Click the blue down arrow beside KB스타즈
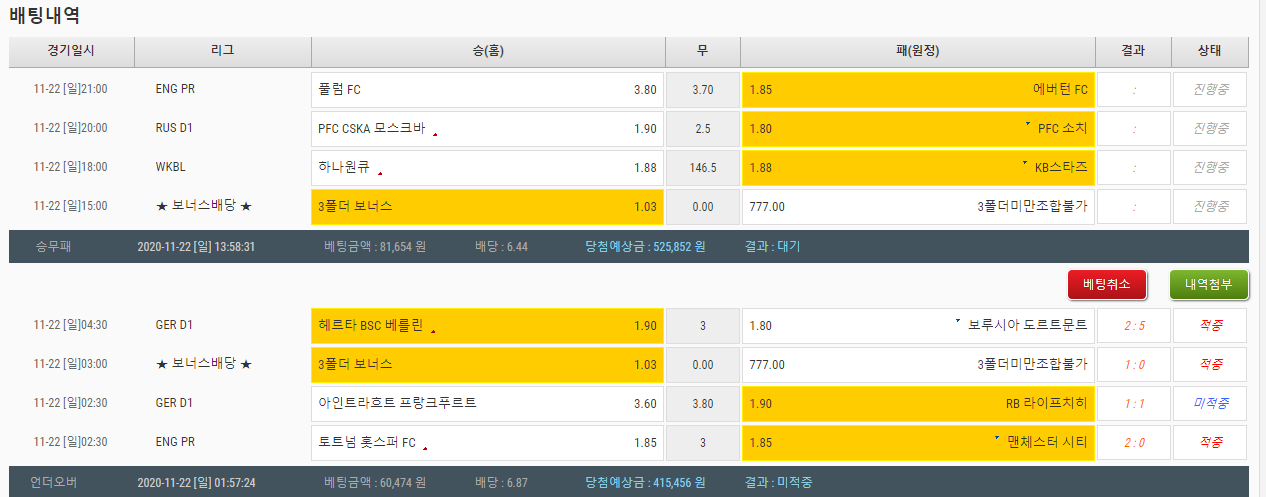This screenshot has height=497, width=1266. (1024, 163)
